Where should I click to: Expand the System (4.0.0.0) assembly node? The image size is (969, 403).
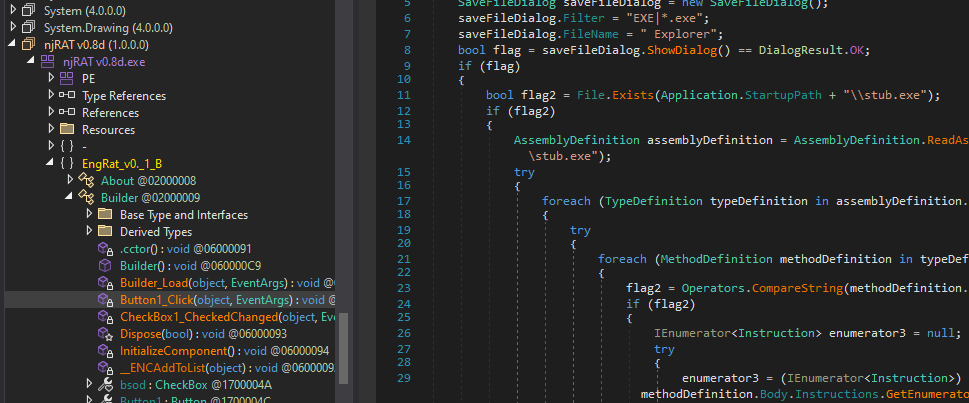12,10
